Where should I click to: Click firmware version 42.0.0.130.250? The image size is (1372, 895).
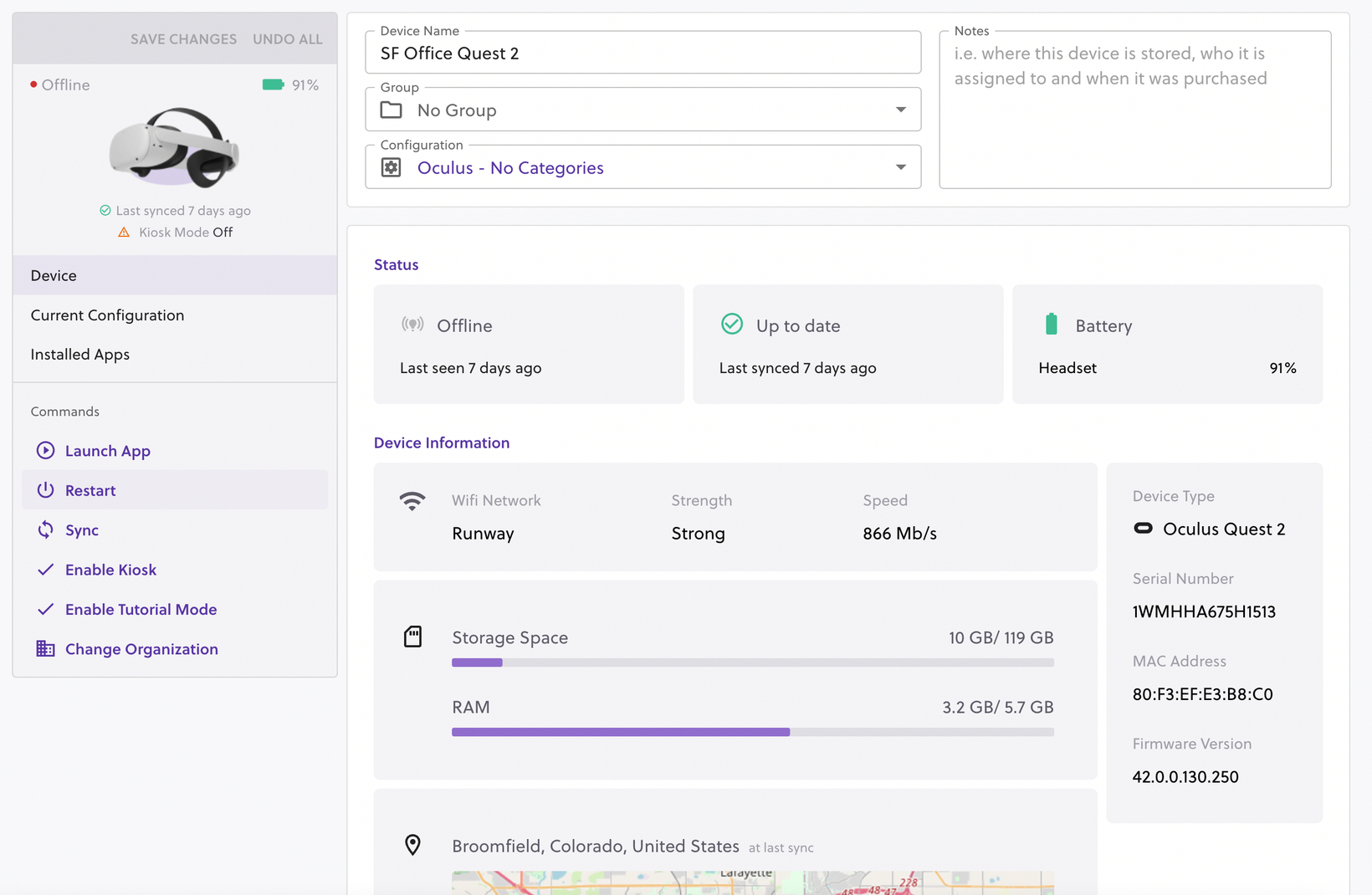(x=1185, y=776)
